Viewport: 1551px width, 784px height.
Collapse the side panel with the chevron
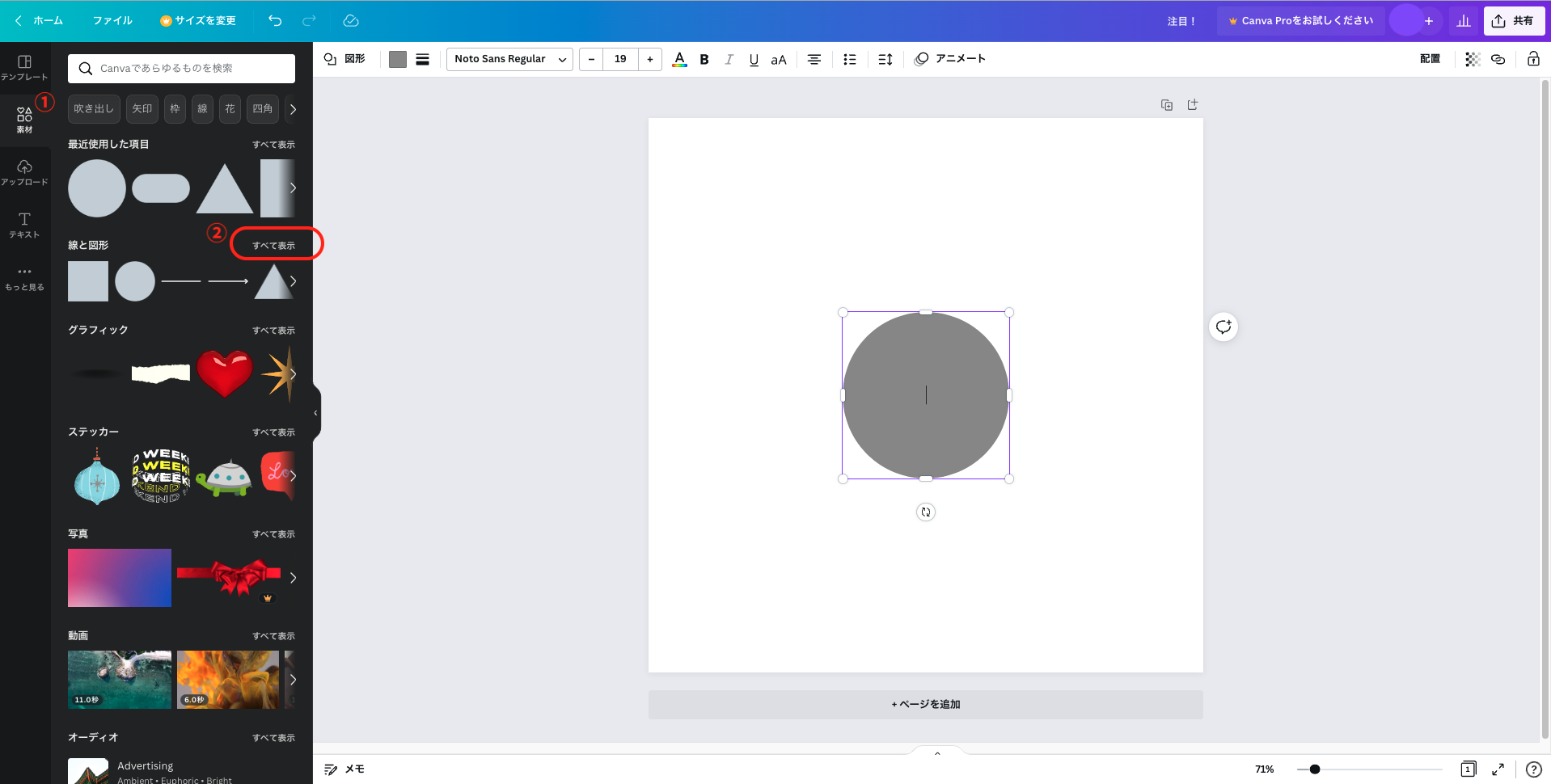point(315,413)
